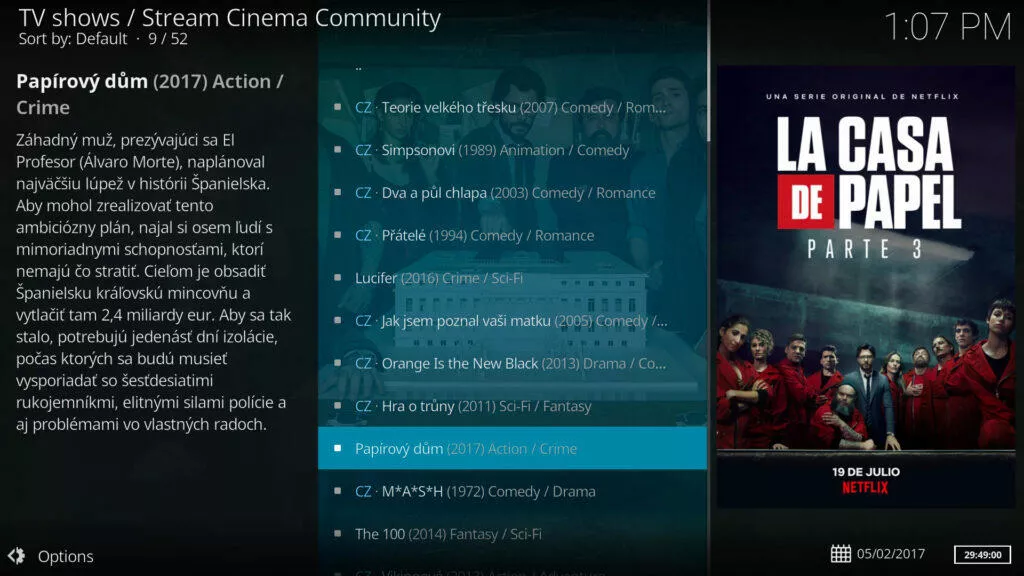Click the bullet icon beside Teorie velkého třesku

click(x=338, y=107)
